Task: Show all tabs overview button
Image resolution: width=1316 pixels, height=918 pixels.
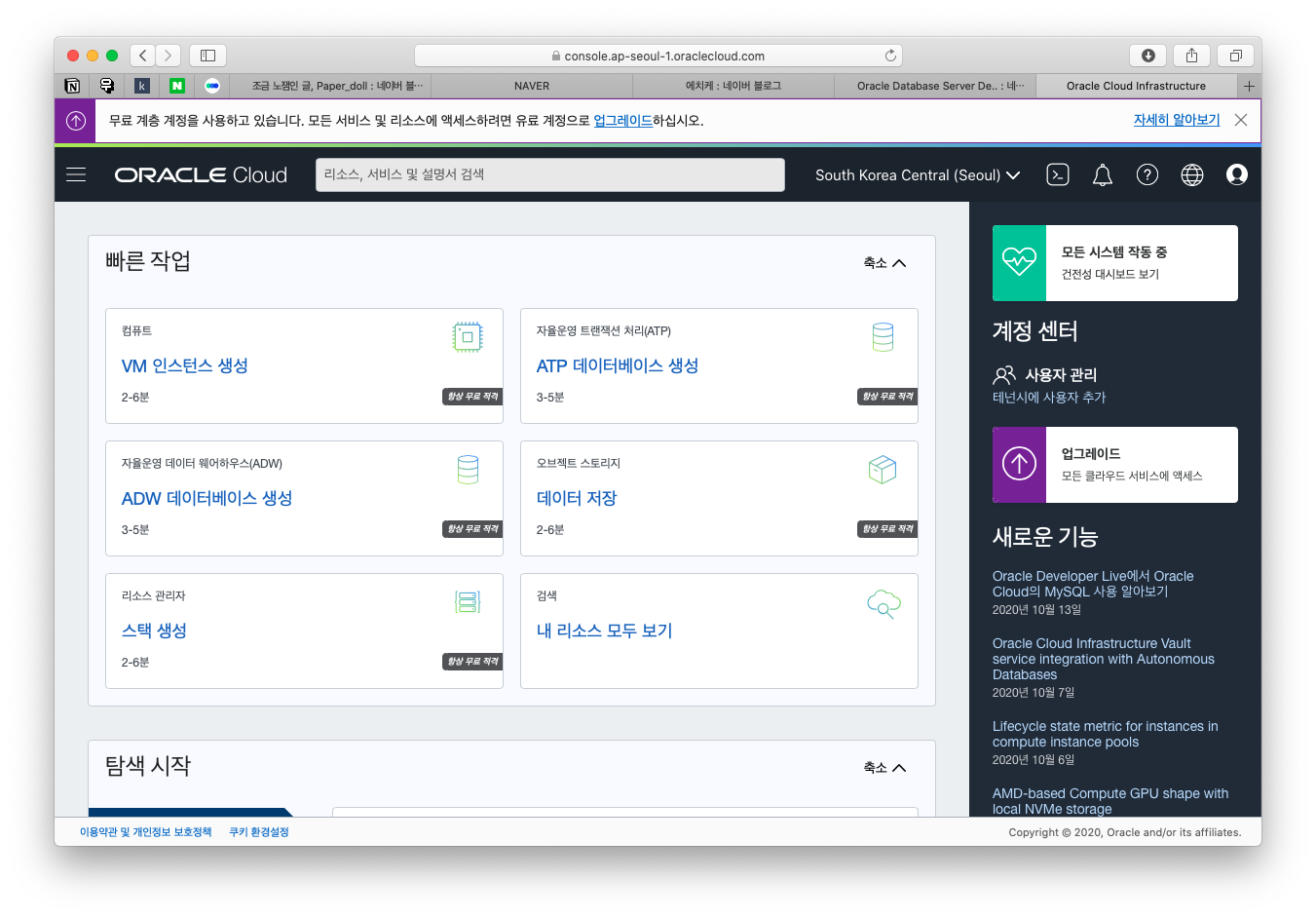Action: 1235,56
